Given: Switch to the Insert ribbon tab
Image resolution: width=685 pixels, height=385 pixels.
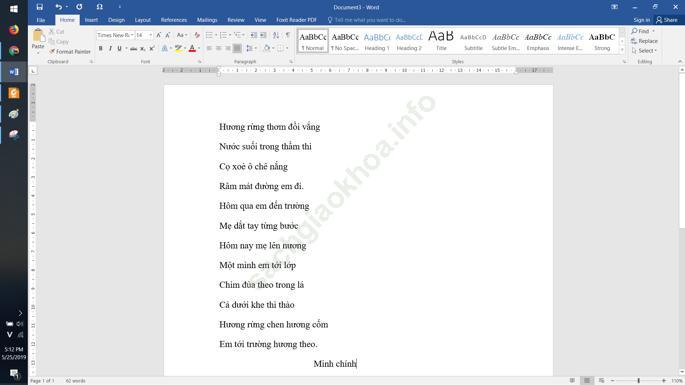Looking at the screenshot, I should pos(91,20).
